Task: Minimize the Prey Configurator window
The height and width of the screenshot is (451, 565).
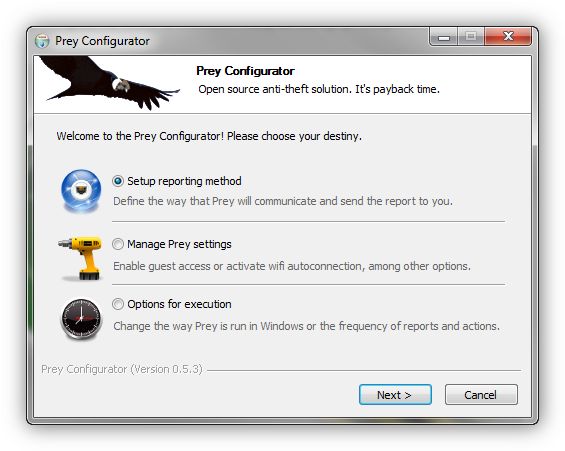Action: click(444, 37)
